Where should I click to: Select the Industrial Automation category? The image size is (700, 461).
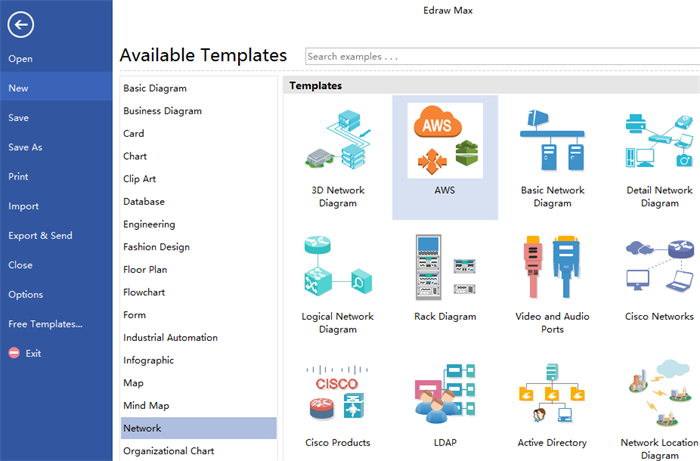(x=170, y=338)
